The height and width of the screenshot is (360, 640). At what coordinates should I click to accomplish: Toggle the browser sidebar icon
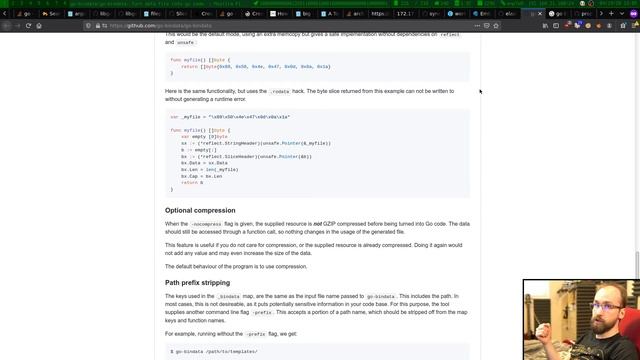tap(556, 26)
